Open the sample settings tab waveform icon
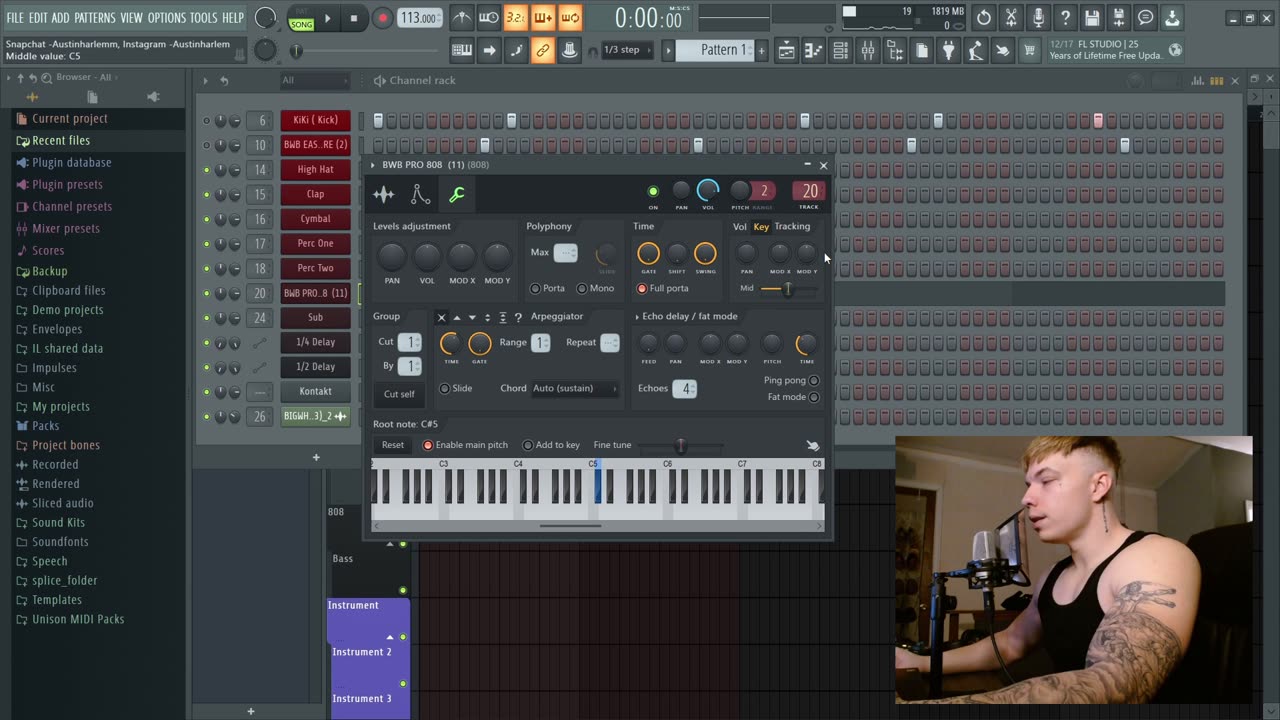1280x720 pixels. 384,195
